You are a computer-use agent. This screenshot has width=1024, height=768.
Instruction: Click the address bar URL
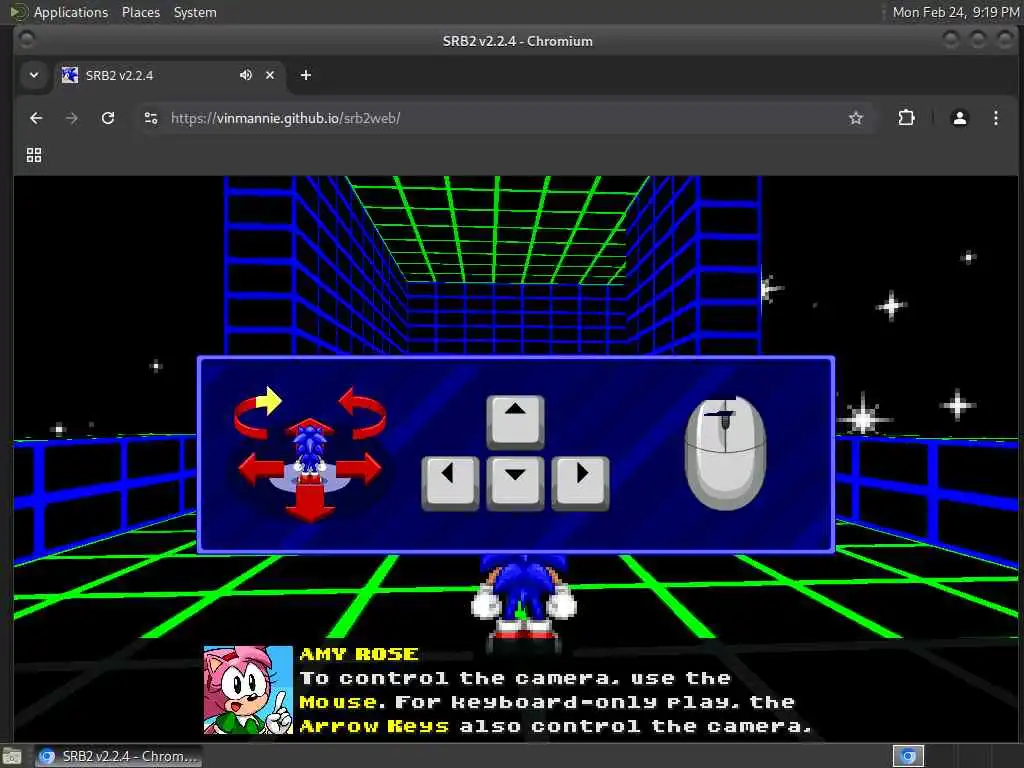tap(285, 118)
